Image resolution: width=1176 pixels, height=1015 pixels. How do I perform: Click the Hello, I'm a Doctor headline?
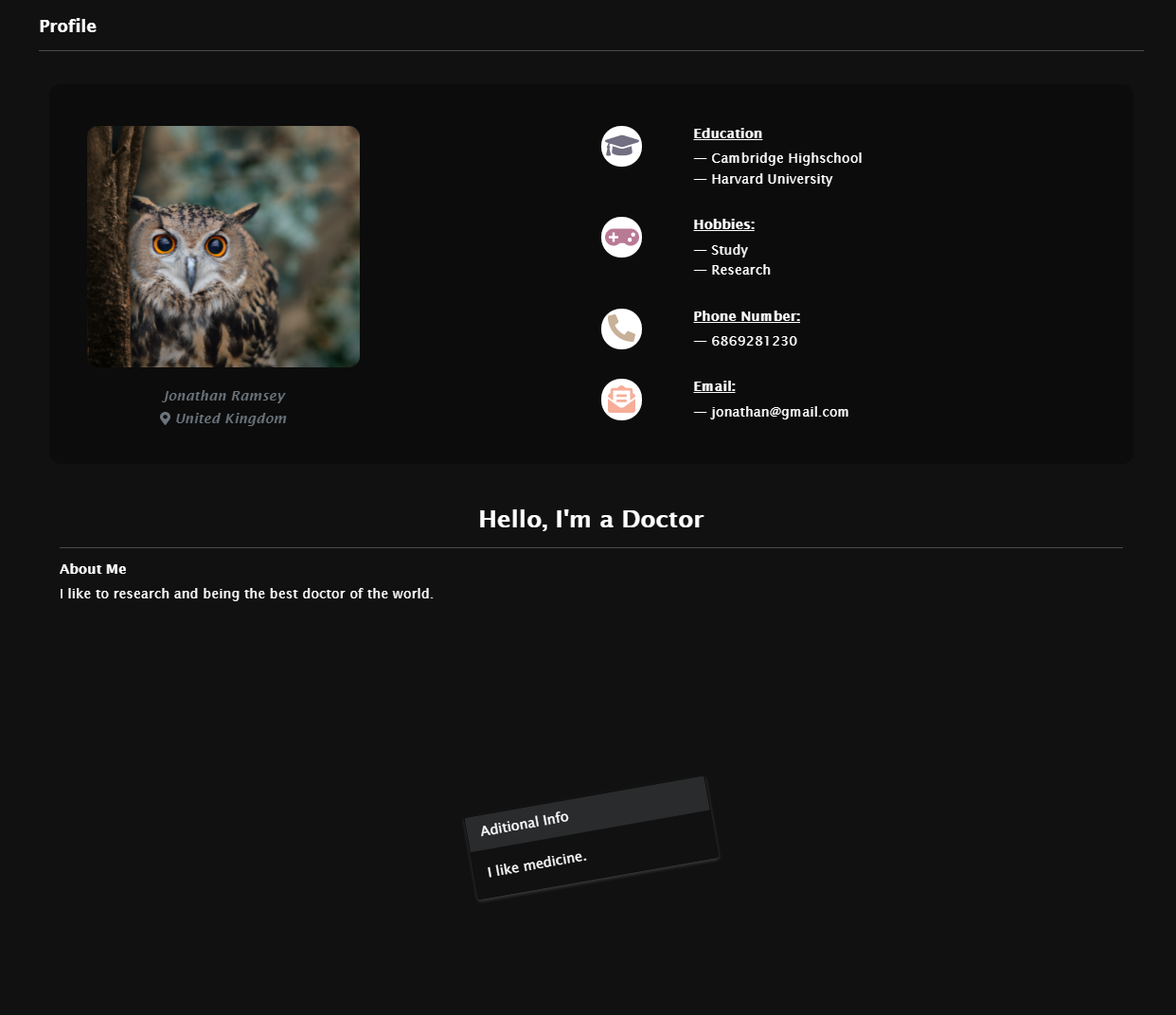591,519
